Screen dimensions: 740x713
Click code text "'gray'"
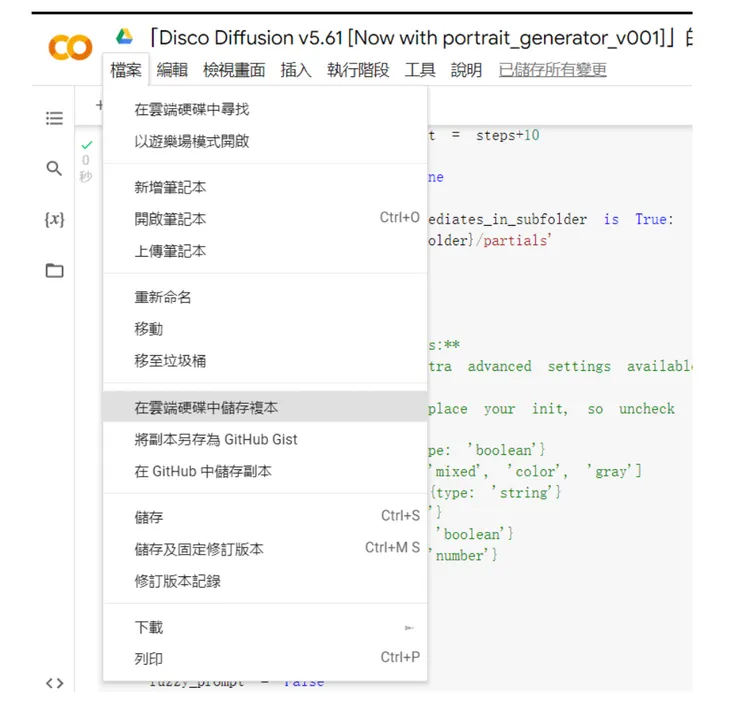(610, 471)
